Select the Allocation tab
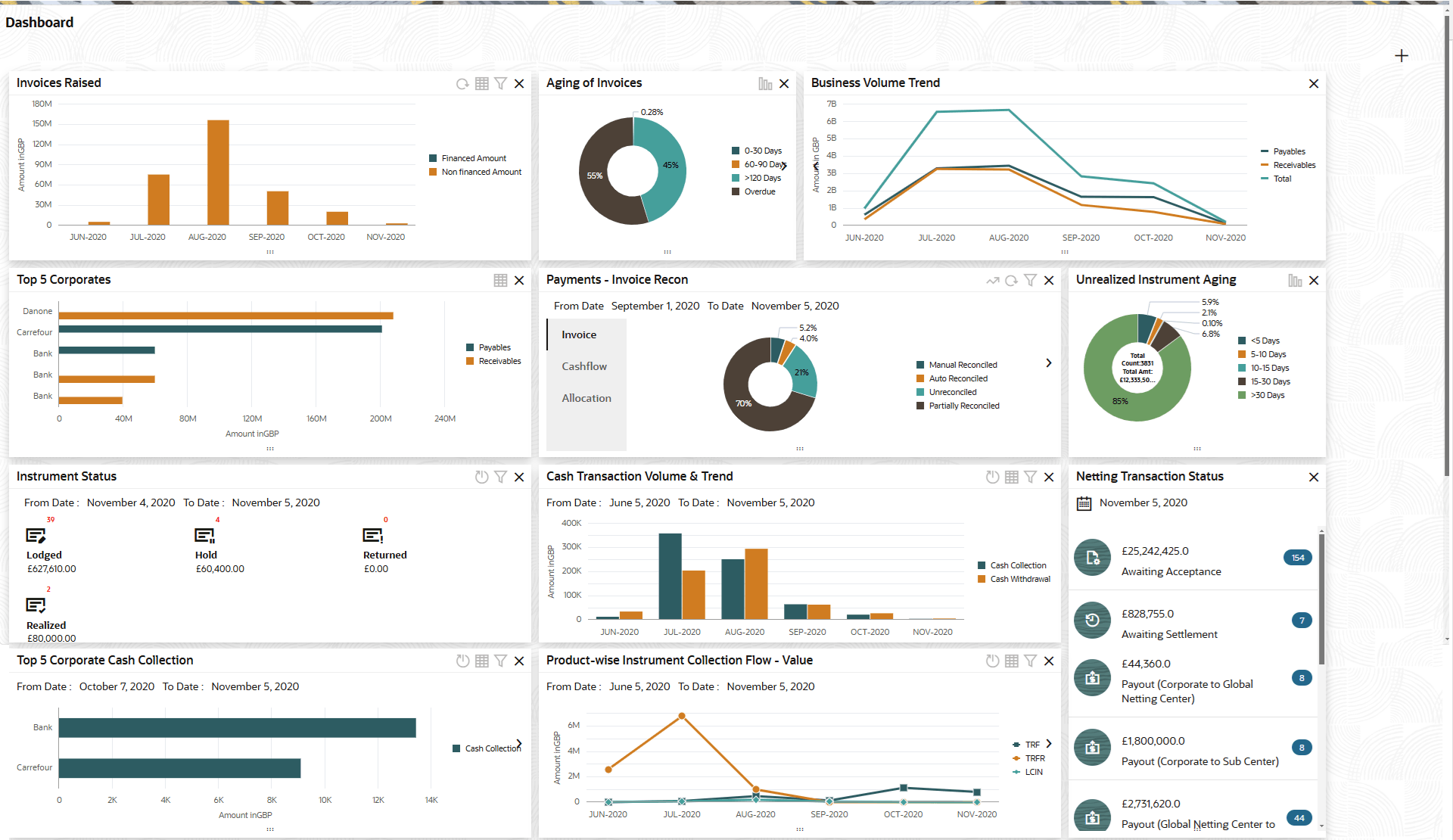The image size is (1453, 840). pyautogui.click(x=586, y=398)
